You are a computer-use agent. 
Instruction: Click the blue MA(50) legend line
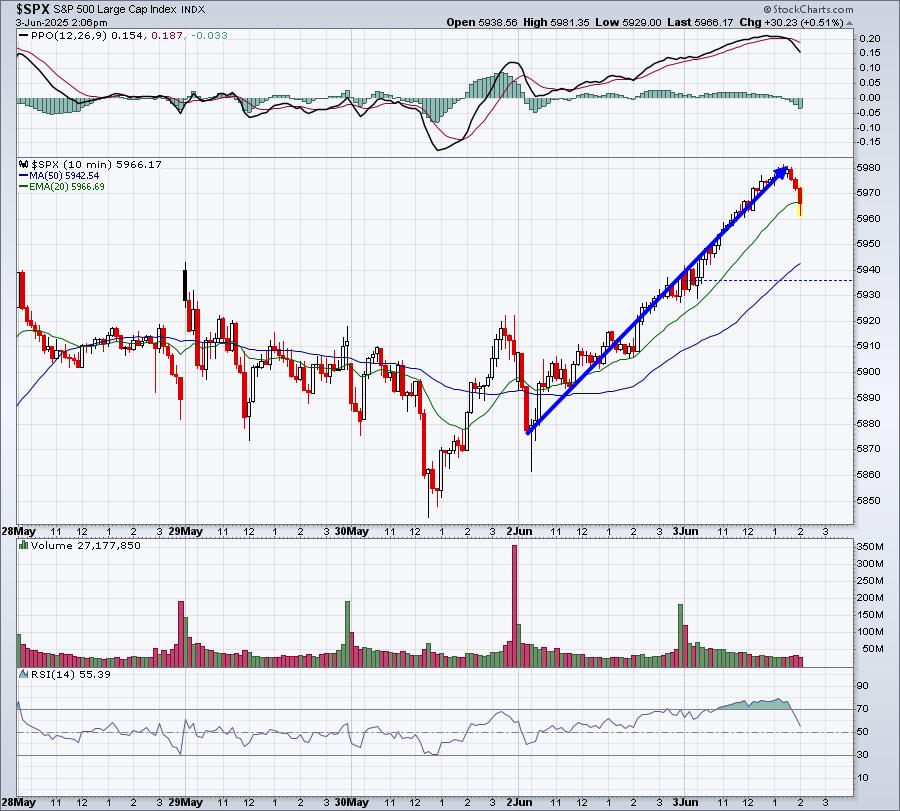[x=24, y=176]
